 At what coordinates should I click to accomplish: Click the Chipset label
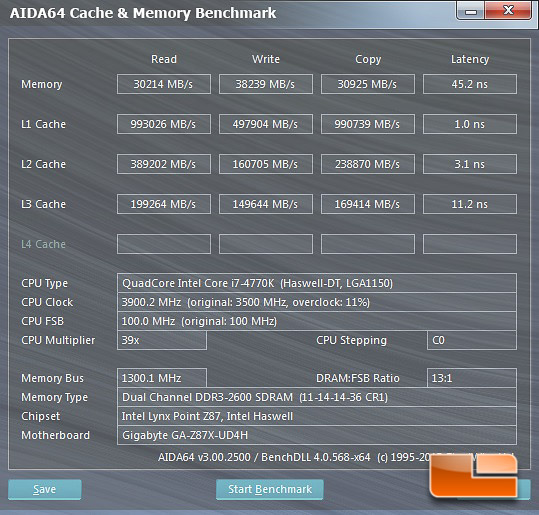pos(40,416)
